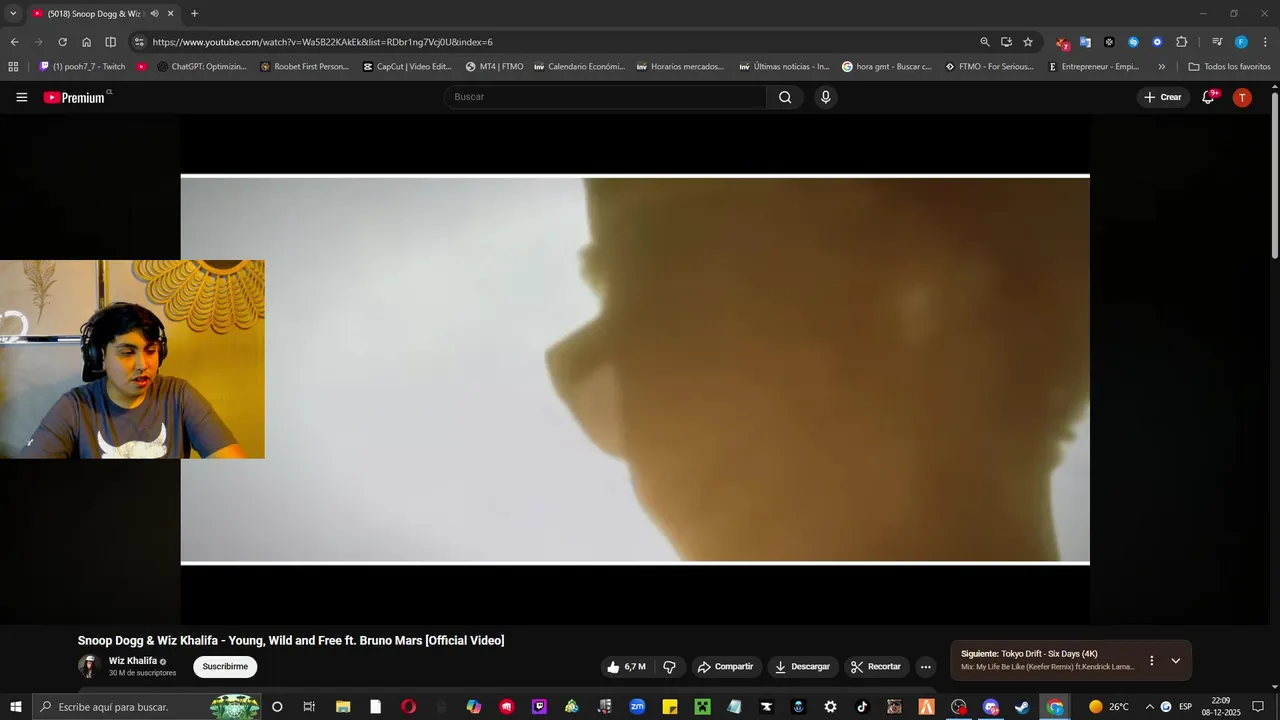This screenshot has height=720, width=1280.
Task: Expand the Siguiente playlist chevron
Action: coord(1176,660)
